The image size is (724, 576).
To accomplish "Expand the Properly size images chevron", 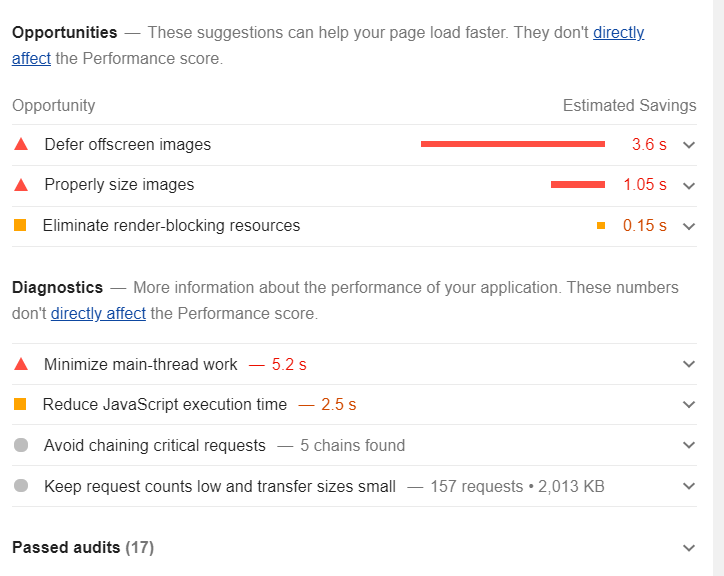I will tap(689, 186).
